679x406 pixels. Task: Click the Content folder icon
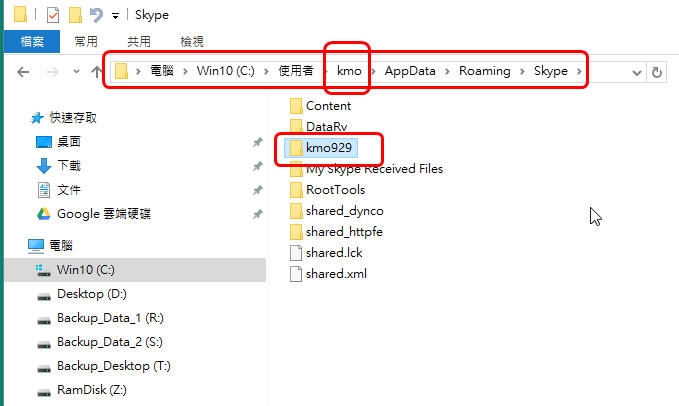[x=296, y=106]
